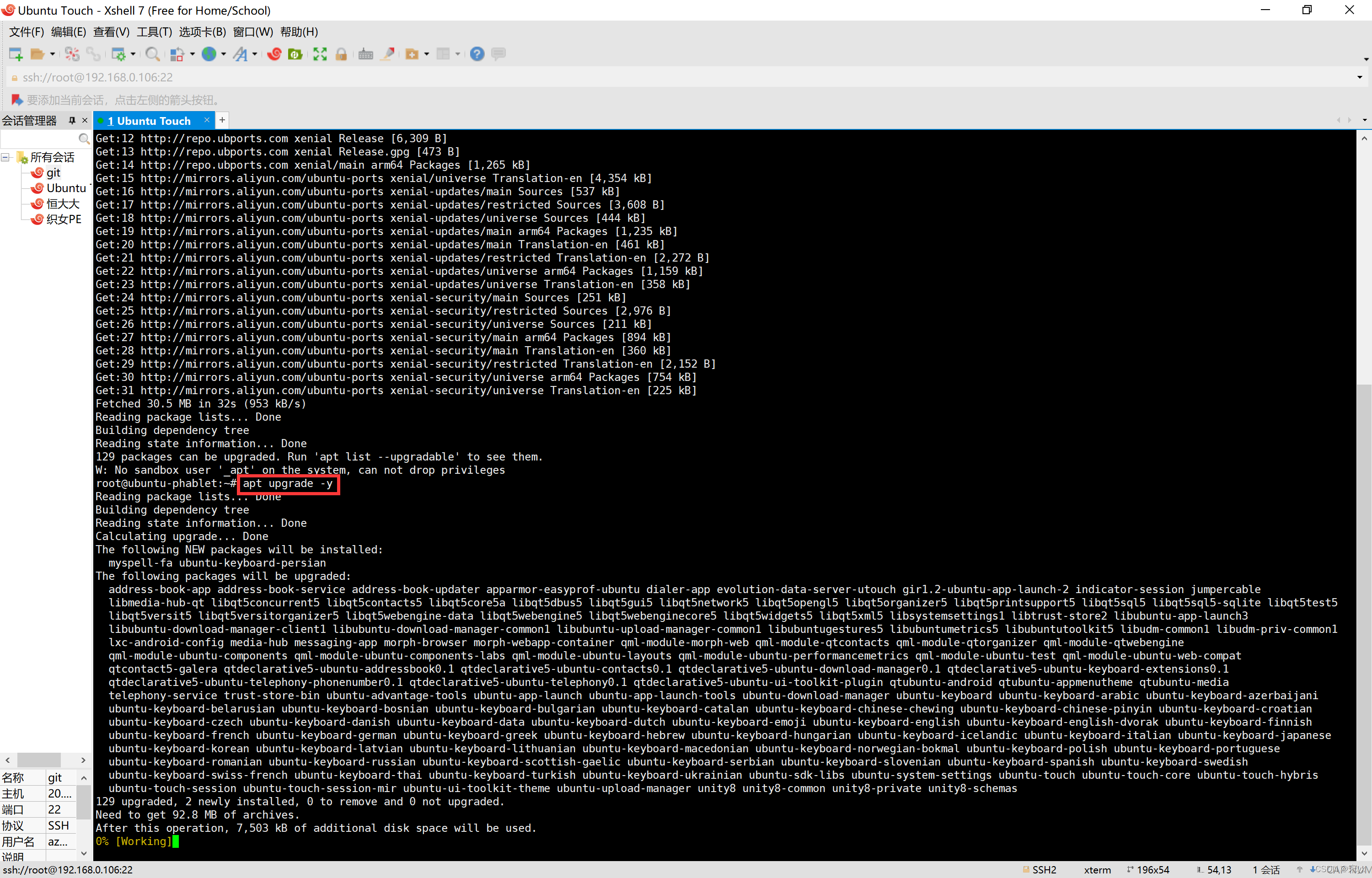Screen dimensions: 1372x878
Task: Click the SSH2 status bar entry
Action: (x=1040, y=869)
